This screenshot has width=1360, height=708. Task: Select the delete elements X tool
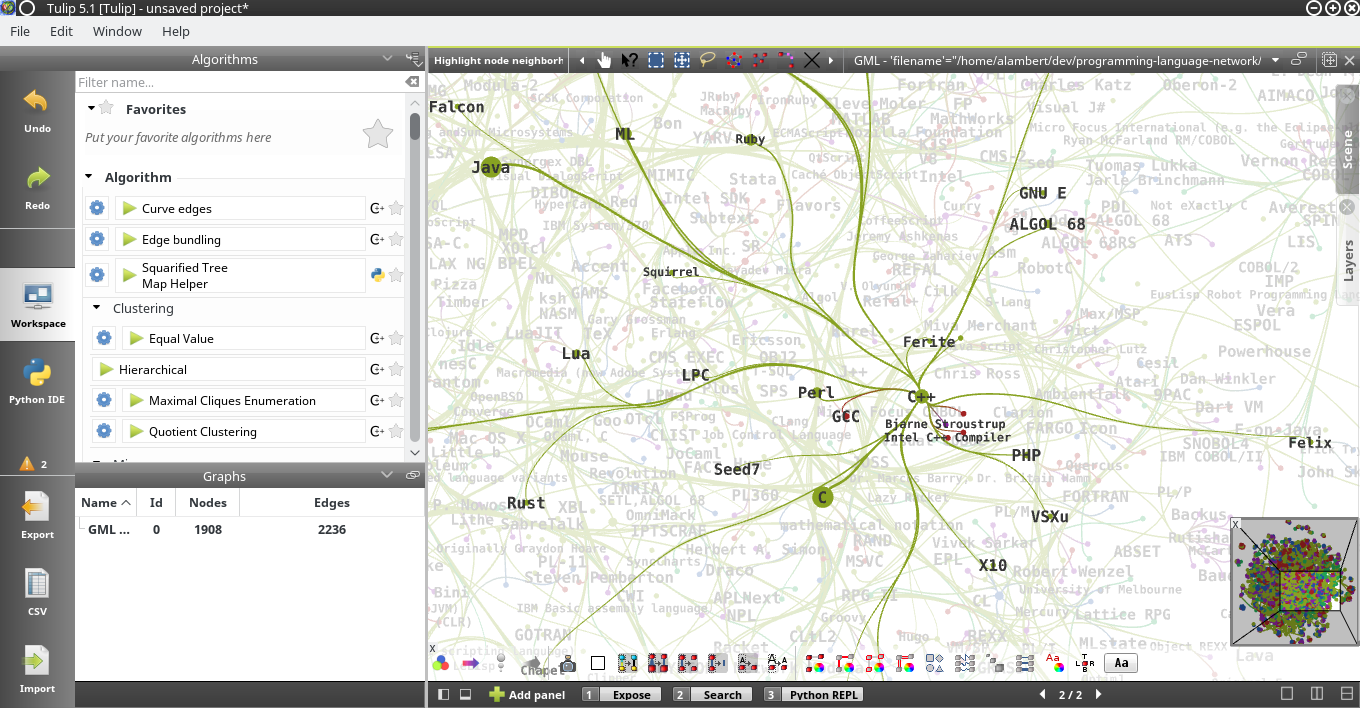811,60
